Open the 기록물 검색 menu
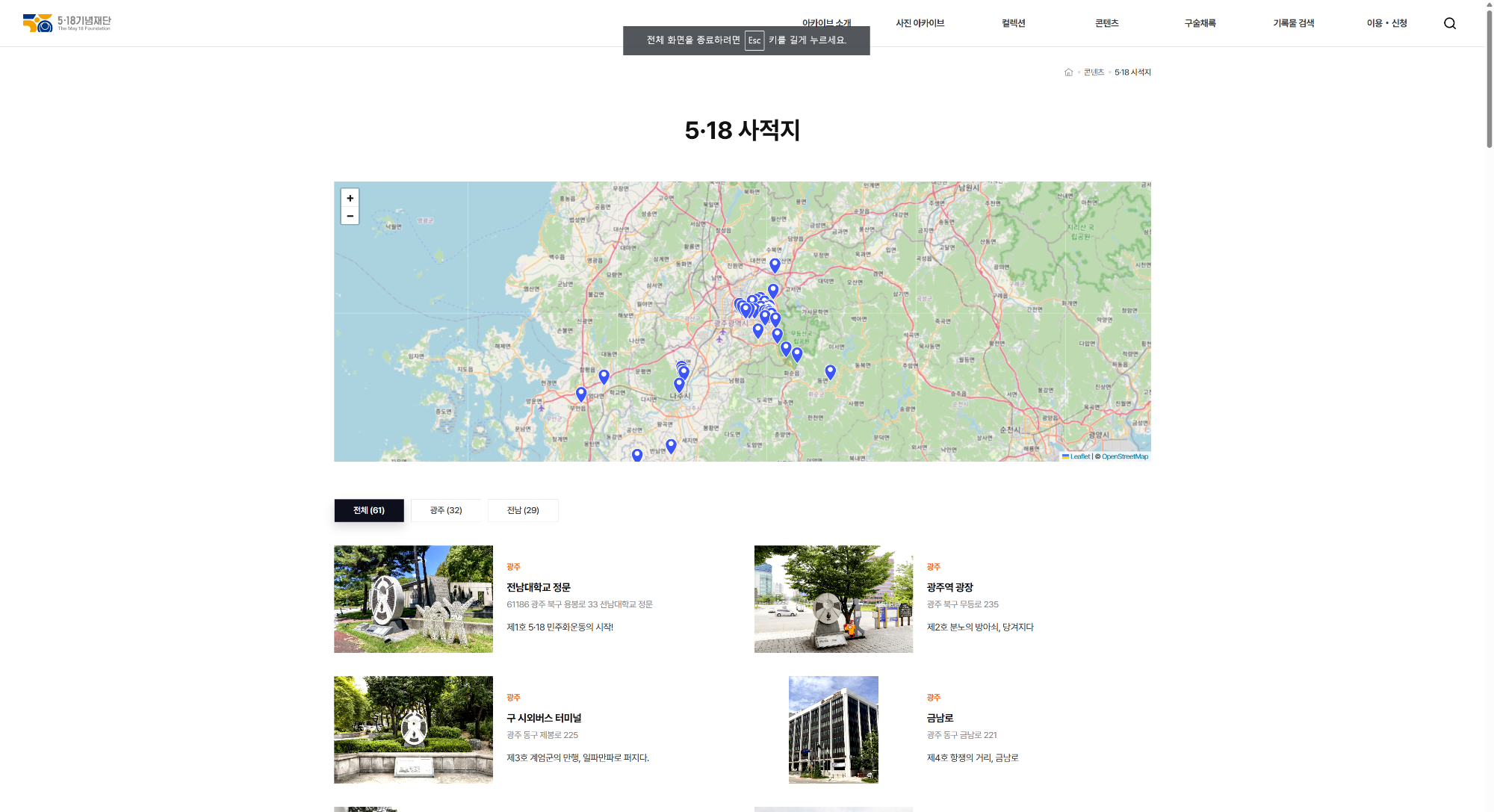This screenshot has height=812, width=1494. click(1293, 23)
